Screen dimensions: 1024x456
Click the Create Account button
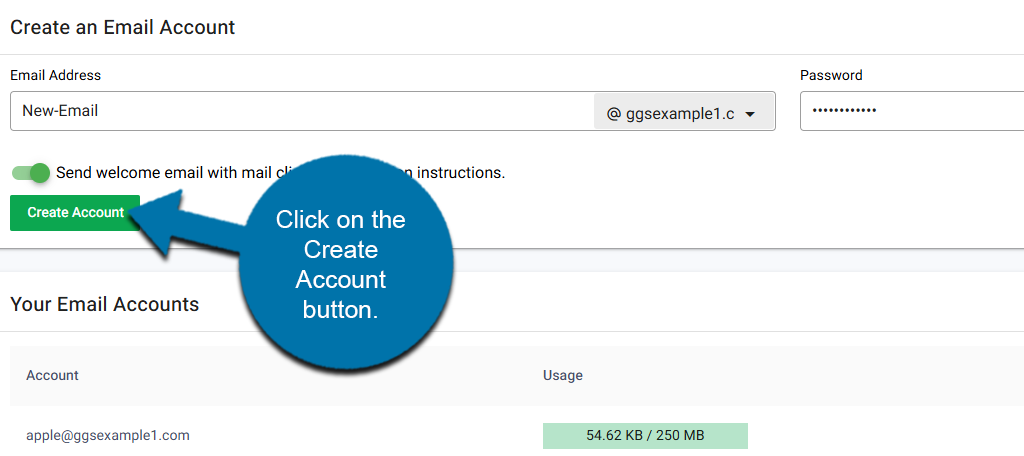pos(75,212)
